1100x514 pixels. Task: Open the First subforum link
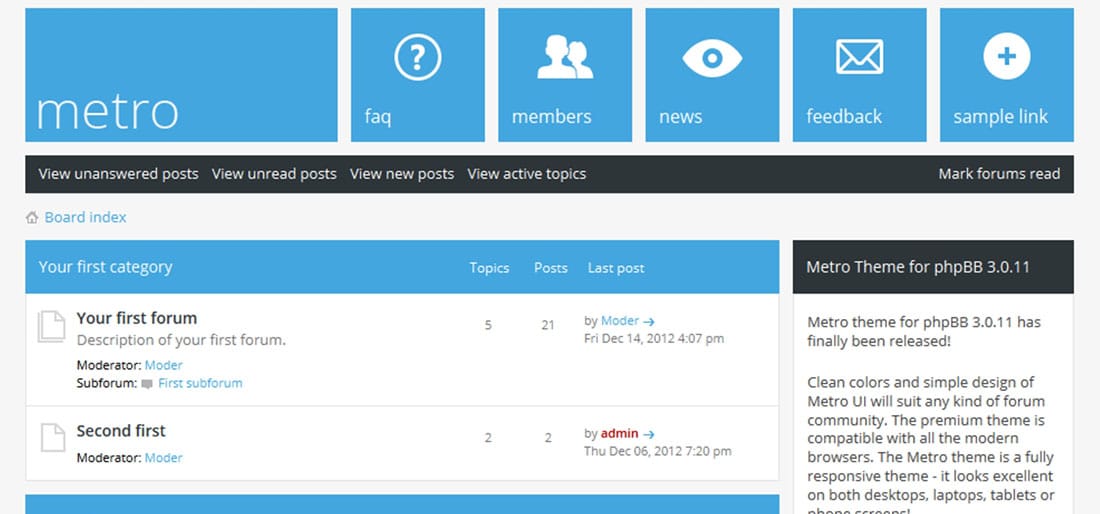(200, 383)
